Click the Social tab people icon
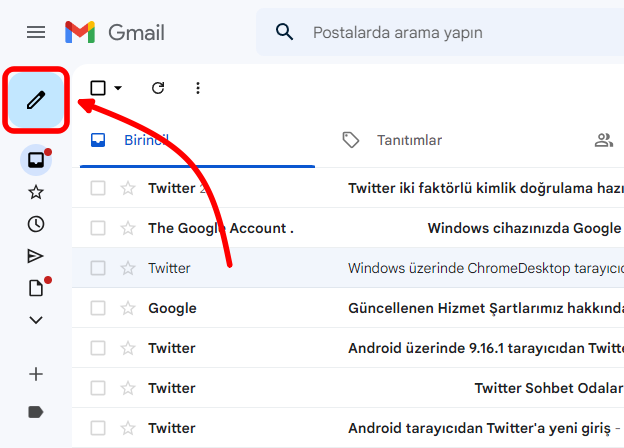 [604, 140]
